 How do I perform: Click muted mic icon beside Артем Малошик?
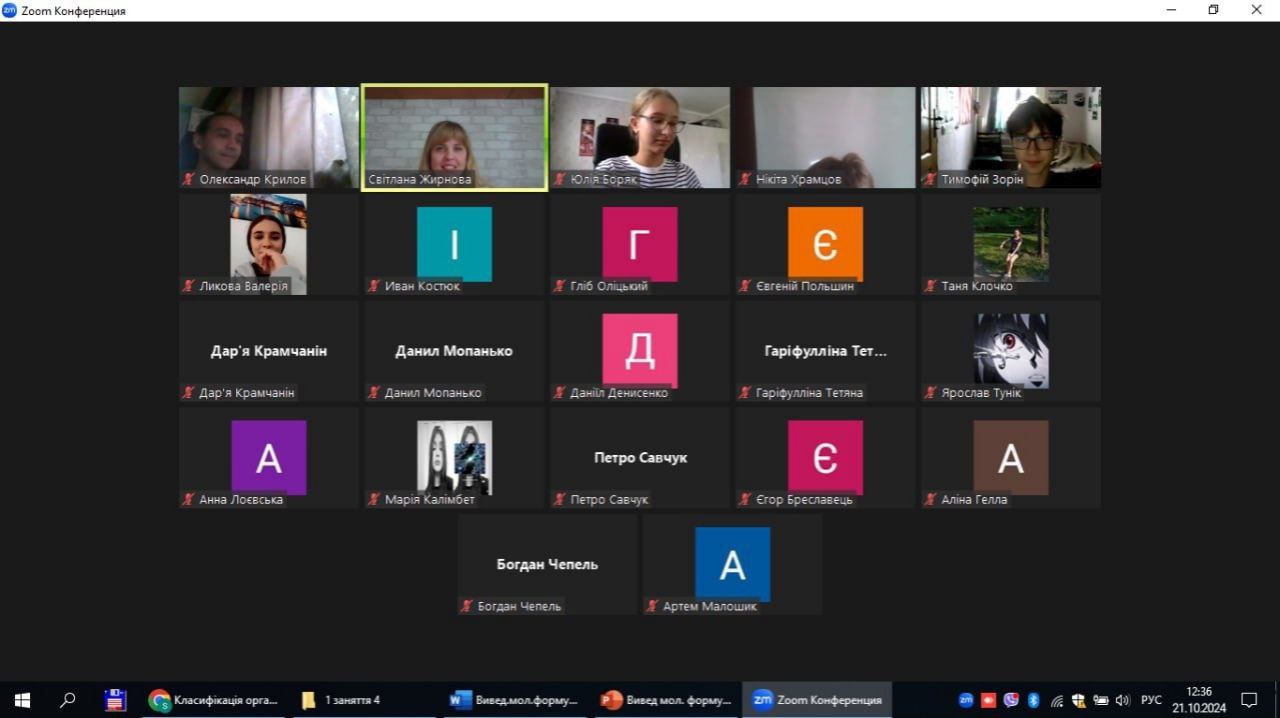652,606
